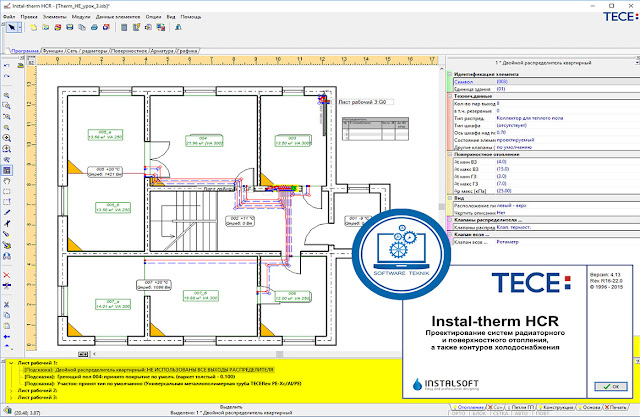Switch to the Арматура tab
640x417 pixels.
coord(162,51)
